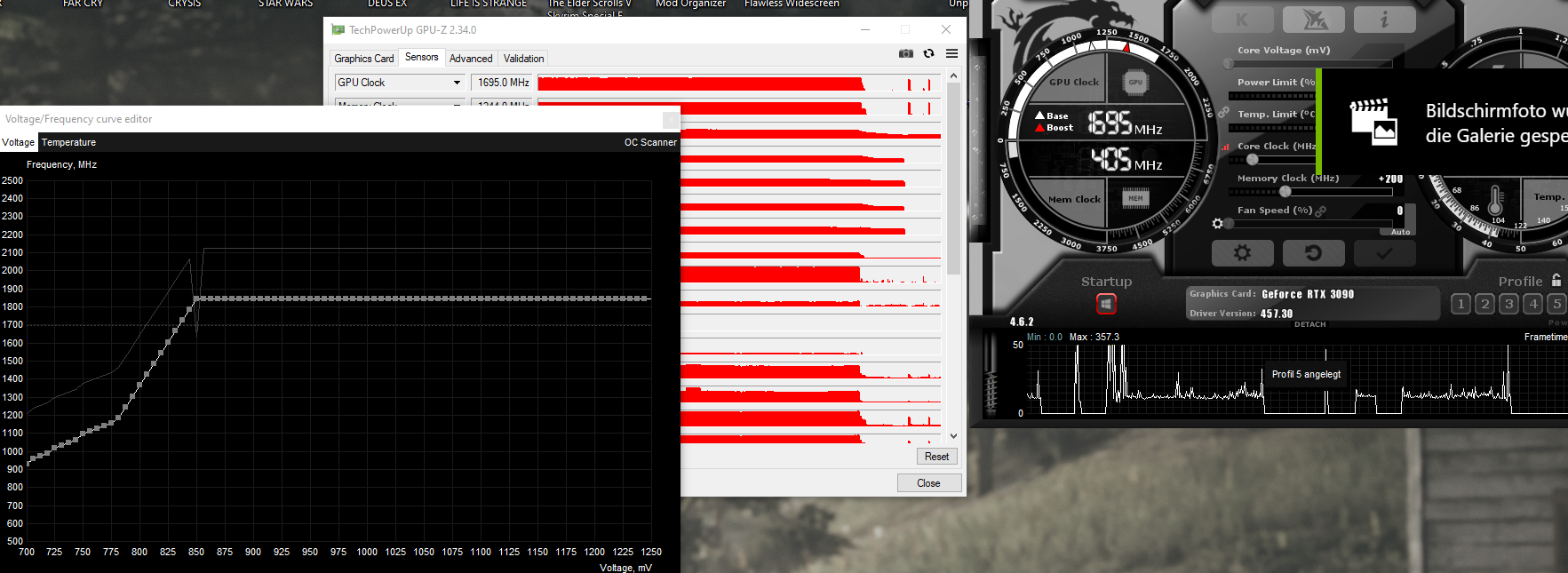
Task: Click the GPU-Z refresh icon
Action: (929, 53)
